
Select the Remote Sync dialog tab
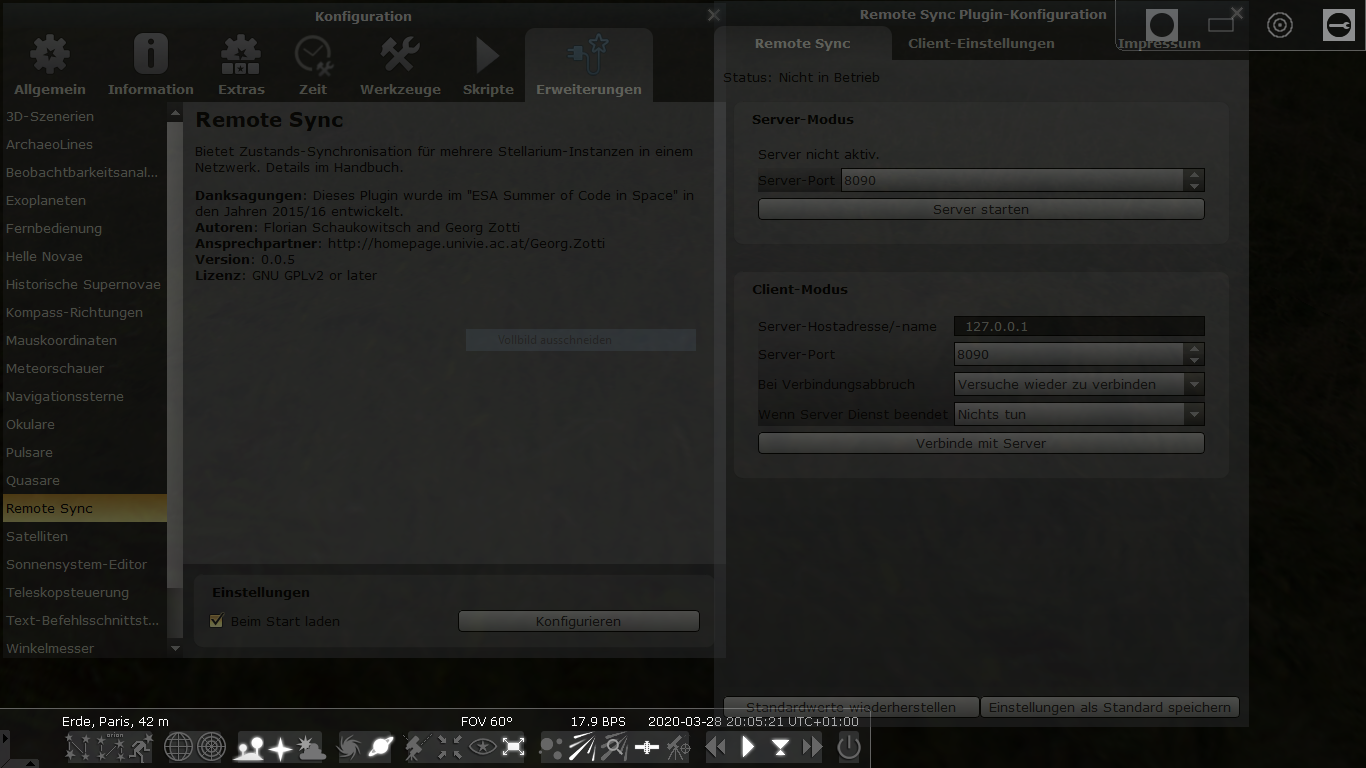point(802,43)
